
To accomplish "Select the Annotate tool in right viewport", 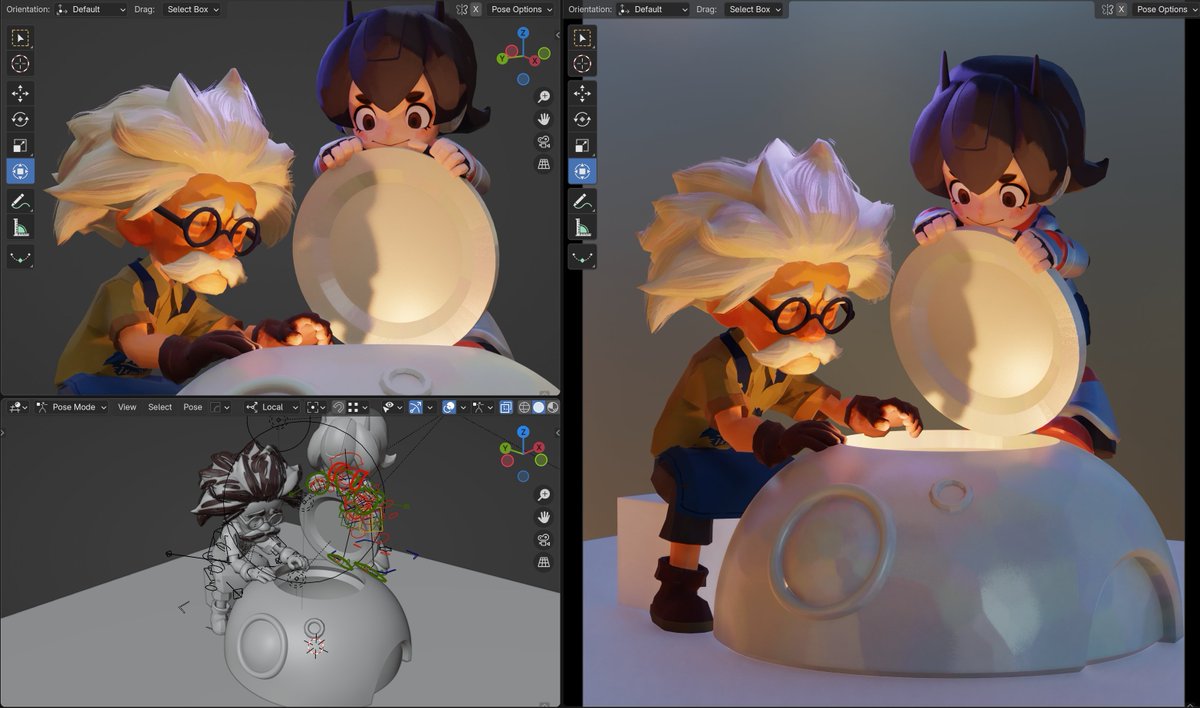I will point(582,201).
